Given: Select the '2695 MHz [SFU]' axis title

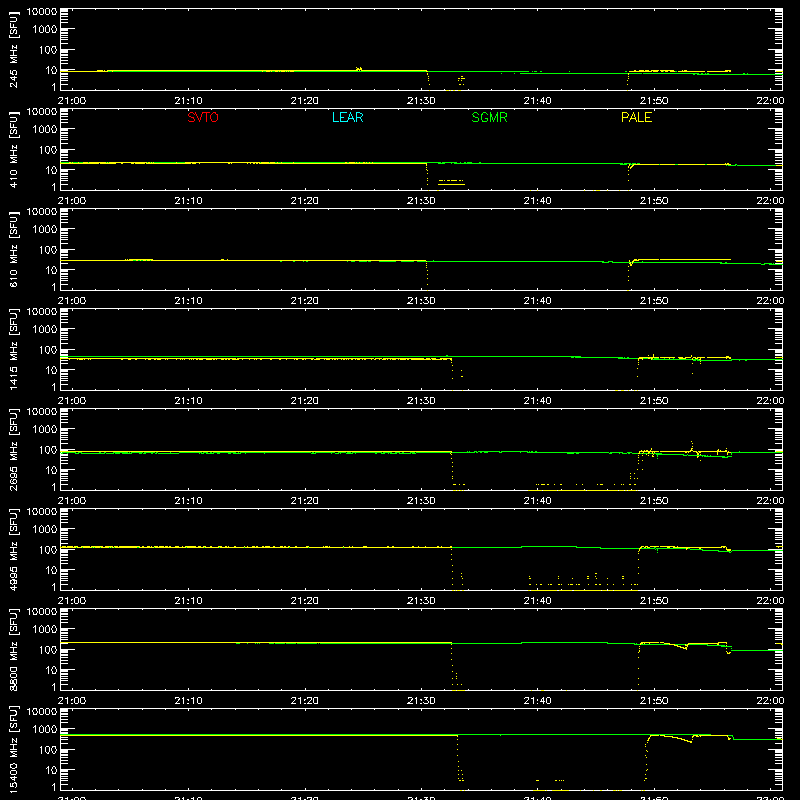Looking at the screenshot, I should 14,450.
